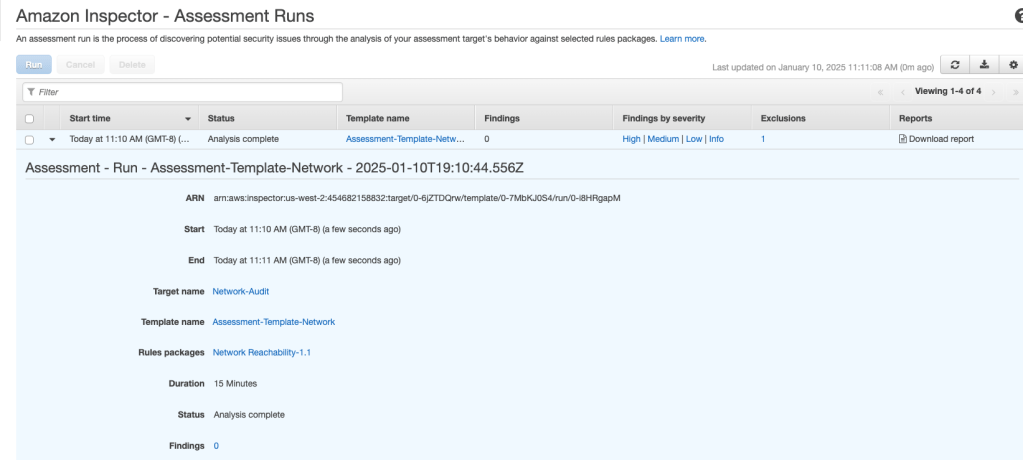Click the refresh icon button
Screen dimensions: 1023x460
[x=955, y=66]
